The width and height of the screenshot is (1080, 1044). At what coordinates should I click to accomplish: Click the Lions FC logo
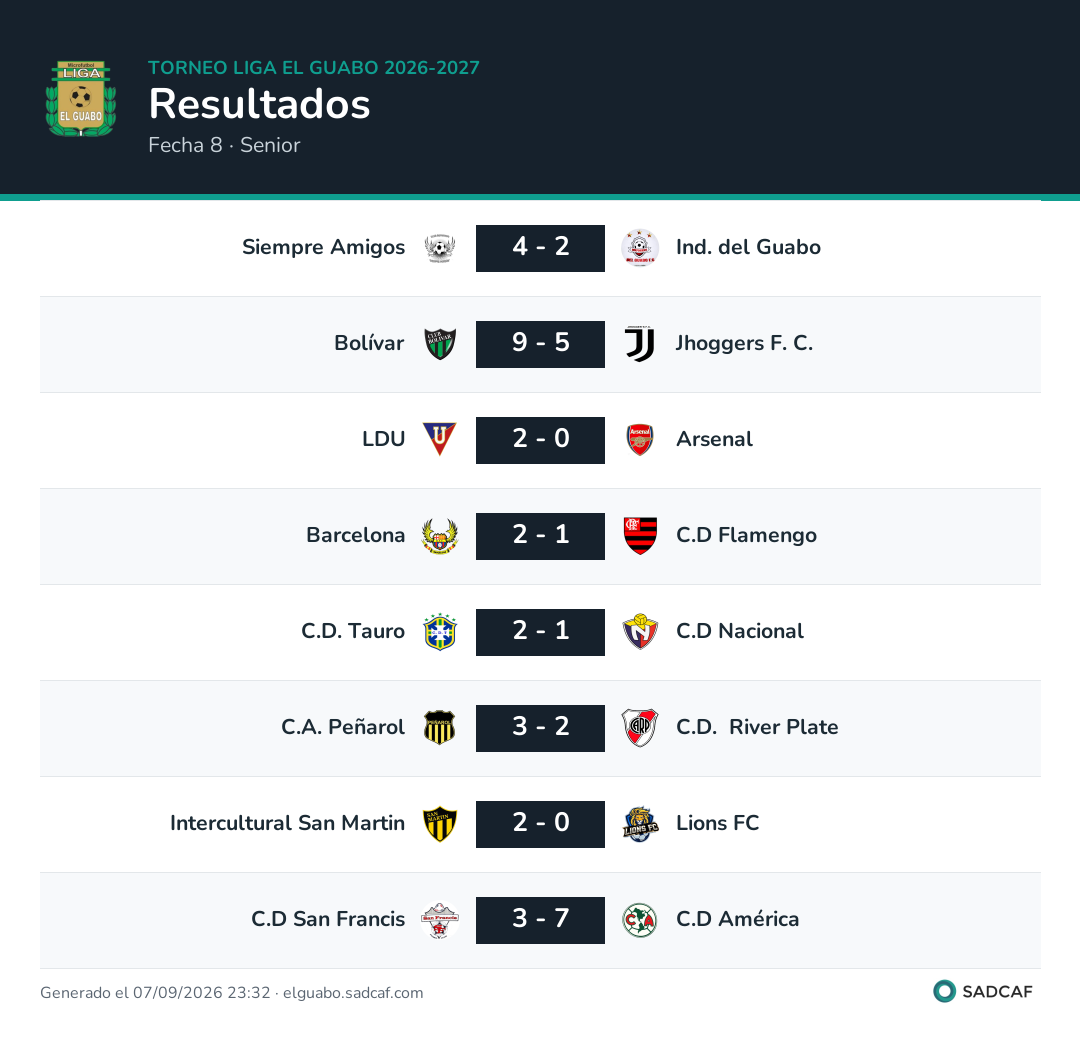coord(640,824)
